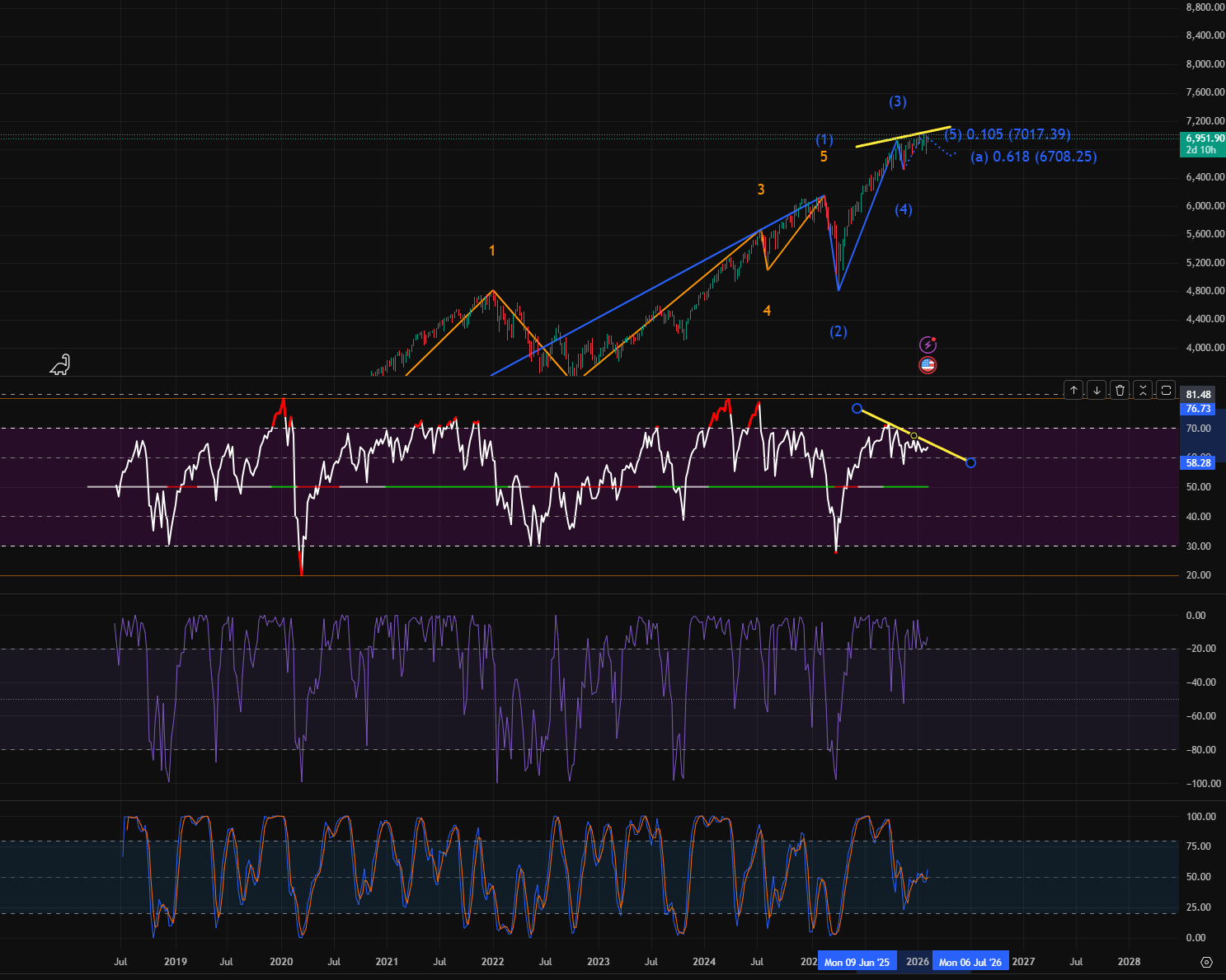
Task: Click the 6,951.90 current price label
Action: click(x=1204, y=138)
